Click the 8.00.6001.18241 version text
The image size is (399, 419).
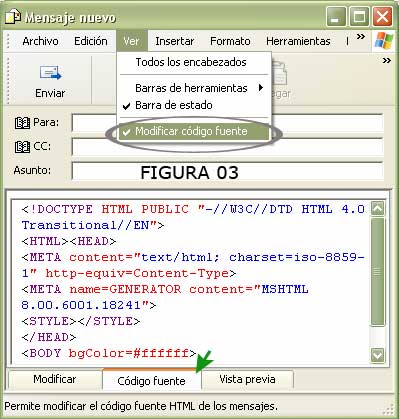81,305
